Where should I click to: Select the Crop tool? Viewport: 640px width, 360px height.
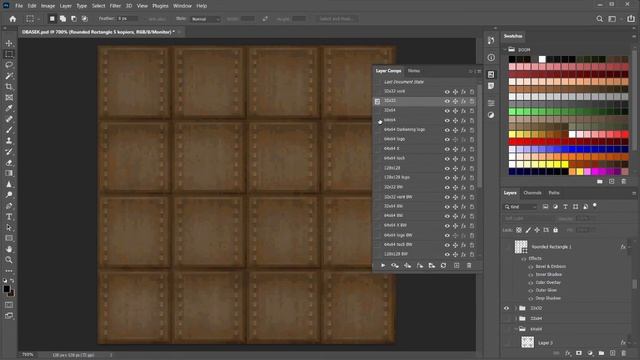point(9,87)
